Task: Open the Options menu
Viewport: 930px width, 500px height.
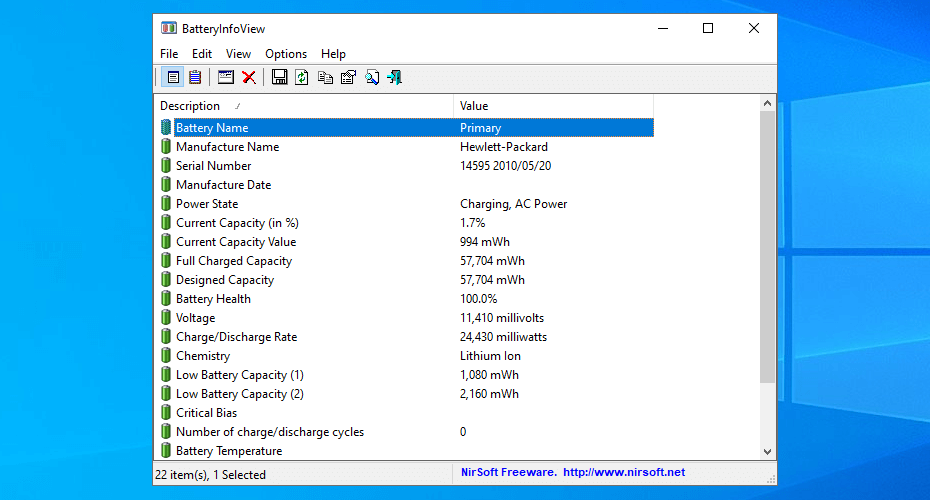Action: 286,53
